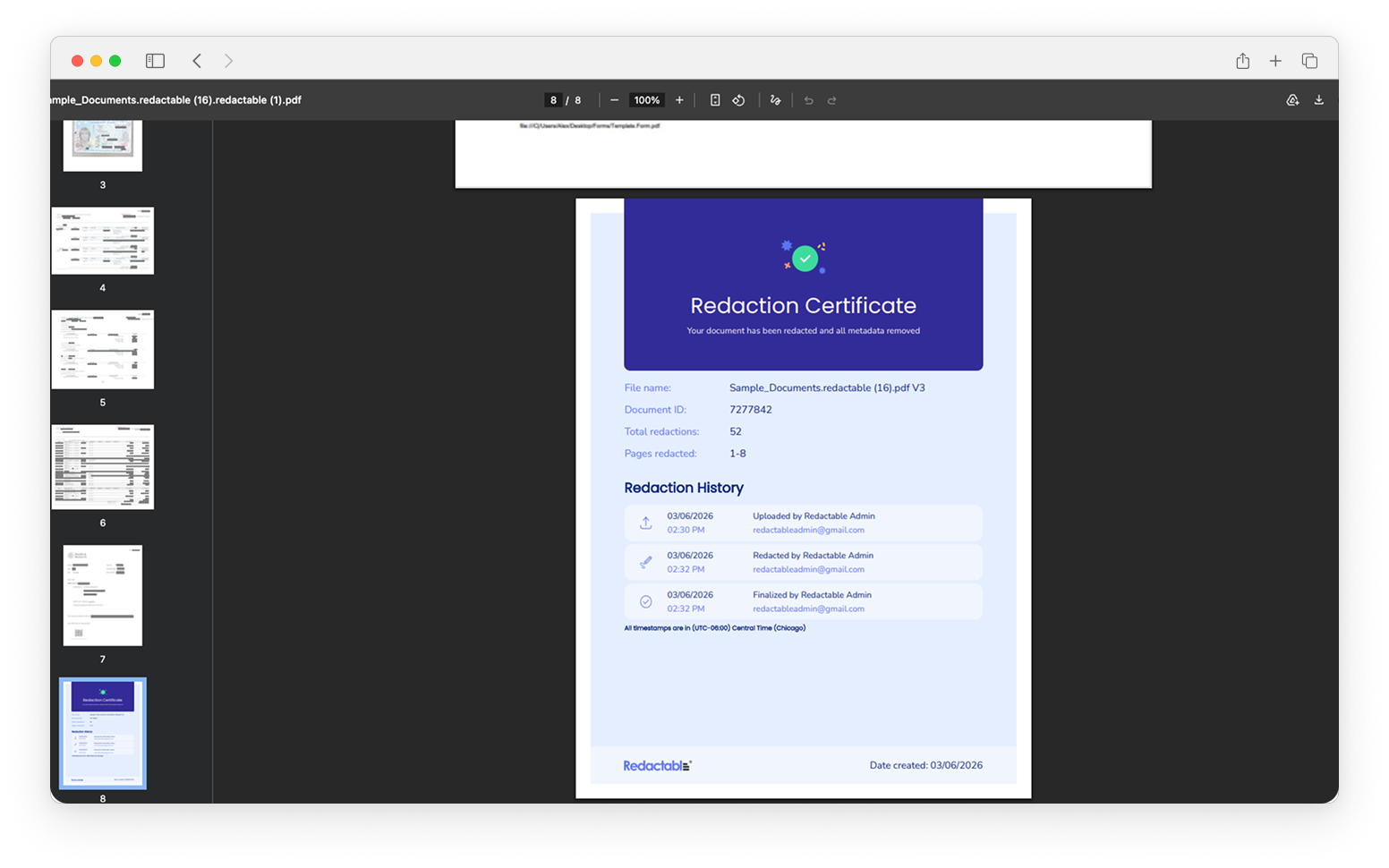Open a new tab with the plus icon
The image size is (1389, 868).
click(1275, 61)
